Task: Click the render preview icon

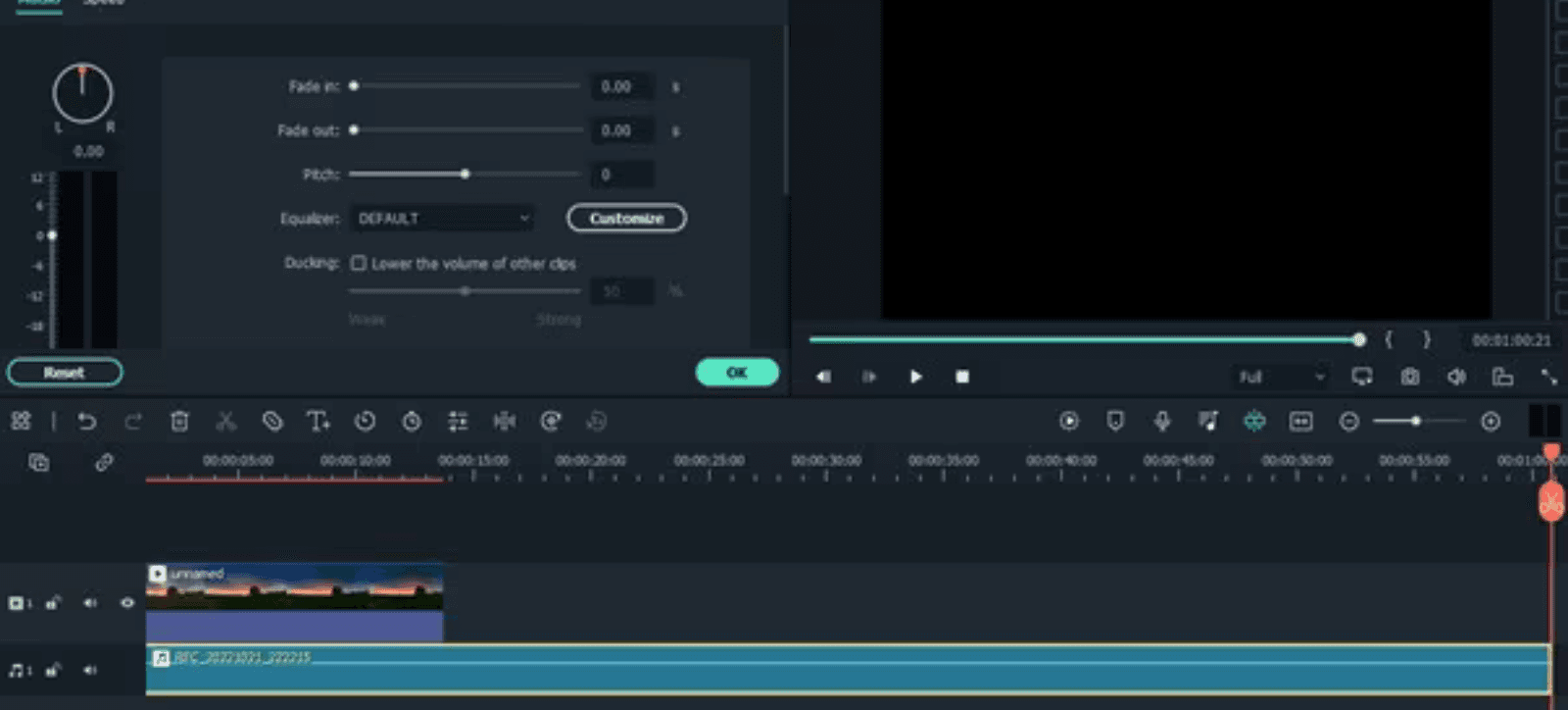Action: coord(1069,422)
